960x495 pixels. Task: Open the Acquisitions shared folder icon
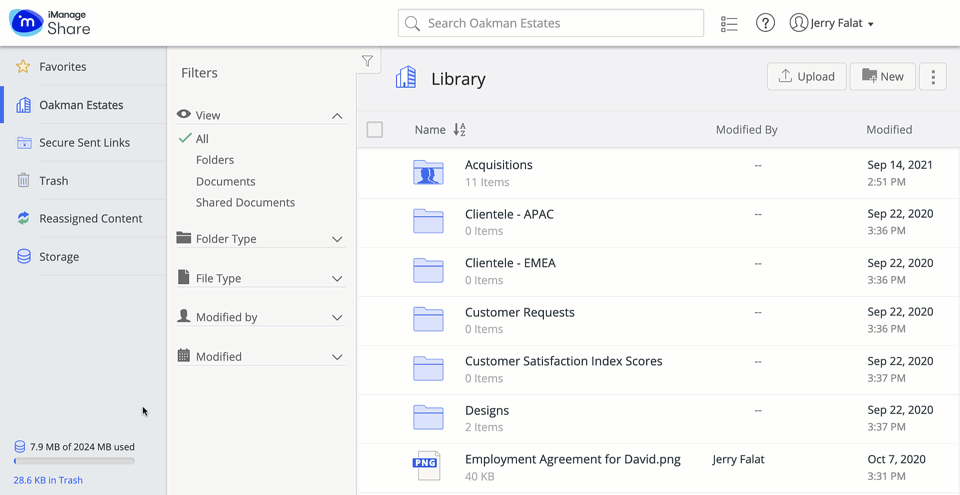point(428,172)
